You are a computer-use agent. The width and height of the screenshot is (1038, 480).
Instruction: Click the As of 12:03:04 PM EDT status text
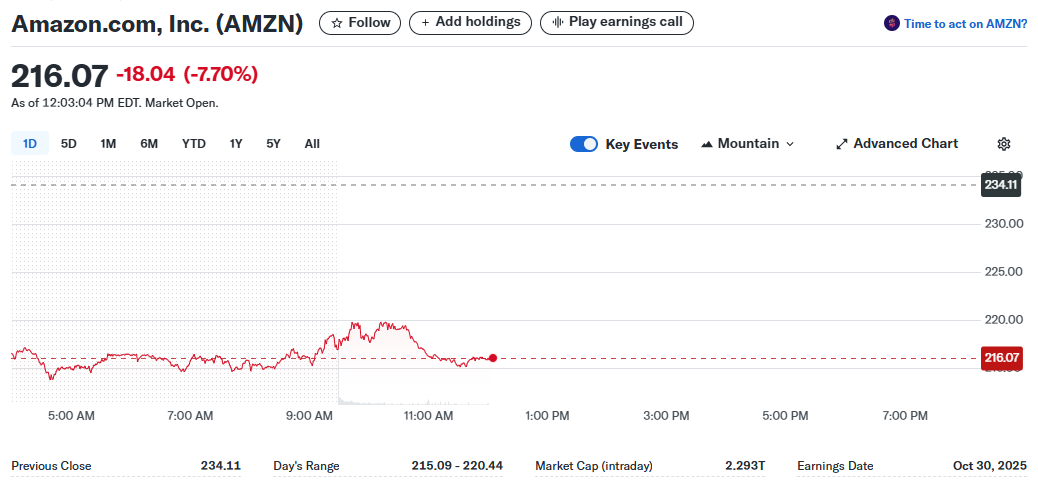pyautogui.click(x=115, y=103)
